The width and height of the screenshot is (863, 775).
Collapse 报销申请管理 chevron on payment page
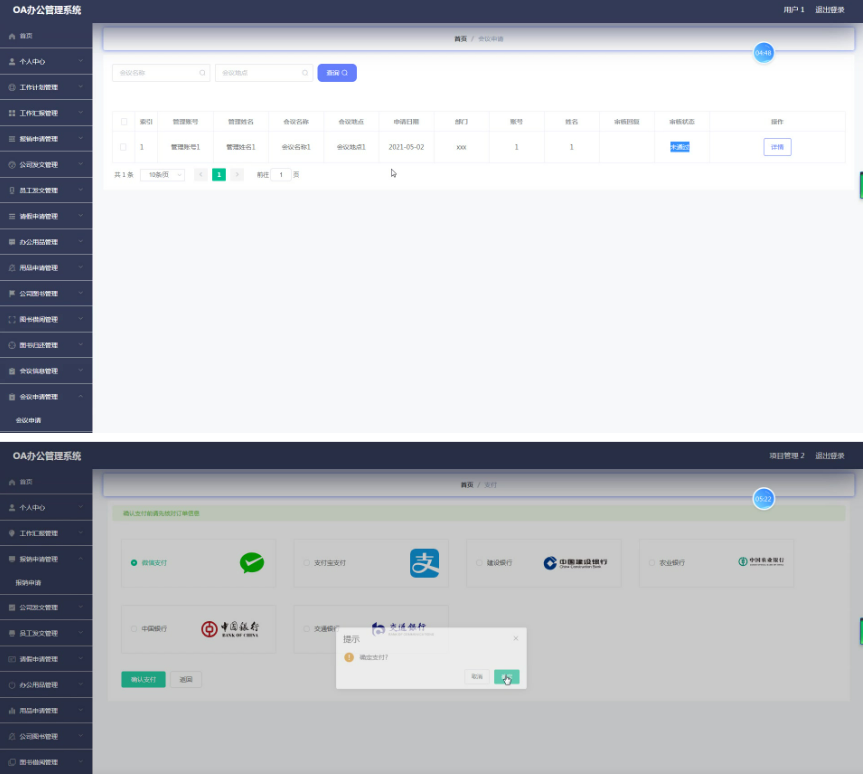tap(80, 559)
